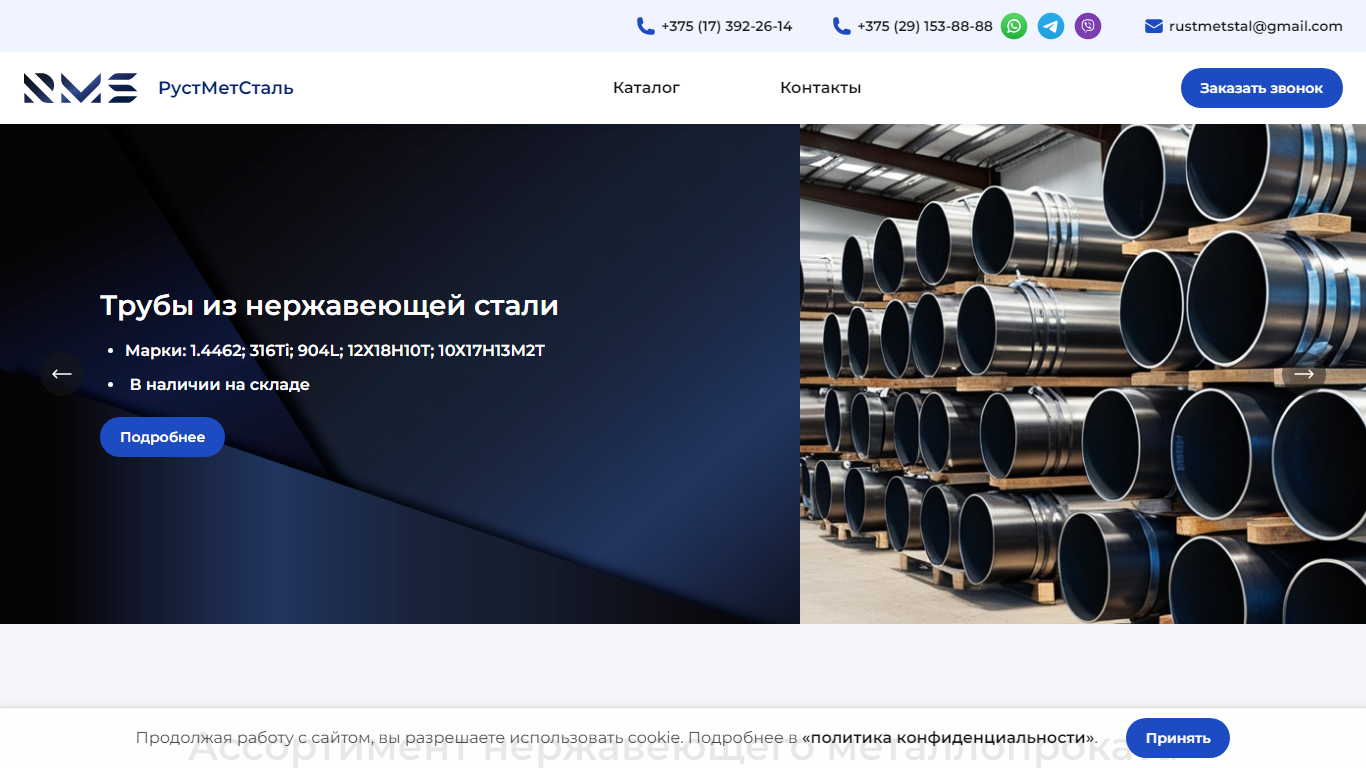Accept cookies with Принять button

[1178, 738]
